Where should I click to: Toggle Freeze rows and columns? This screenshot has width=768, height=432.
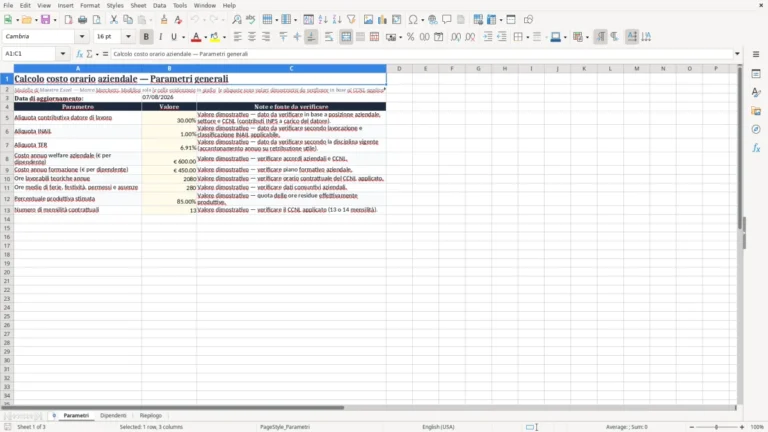pos(491,20)
